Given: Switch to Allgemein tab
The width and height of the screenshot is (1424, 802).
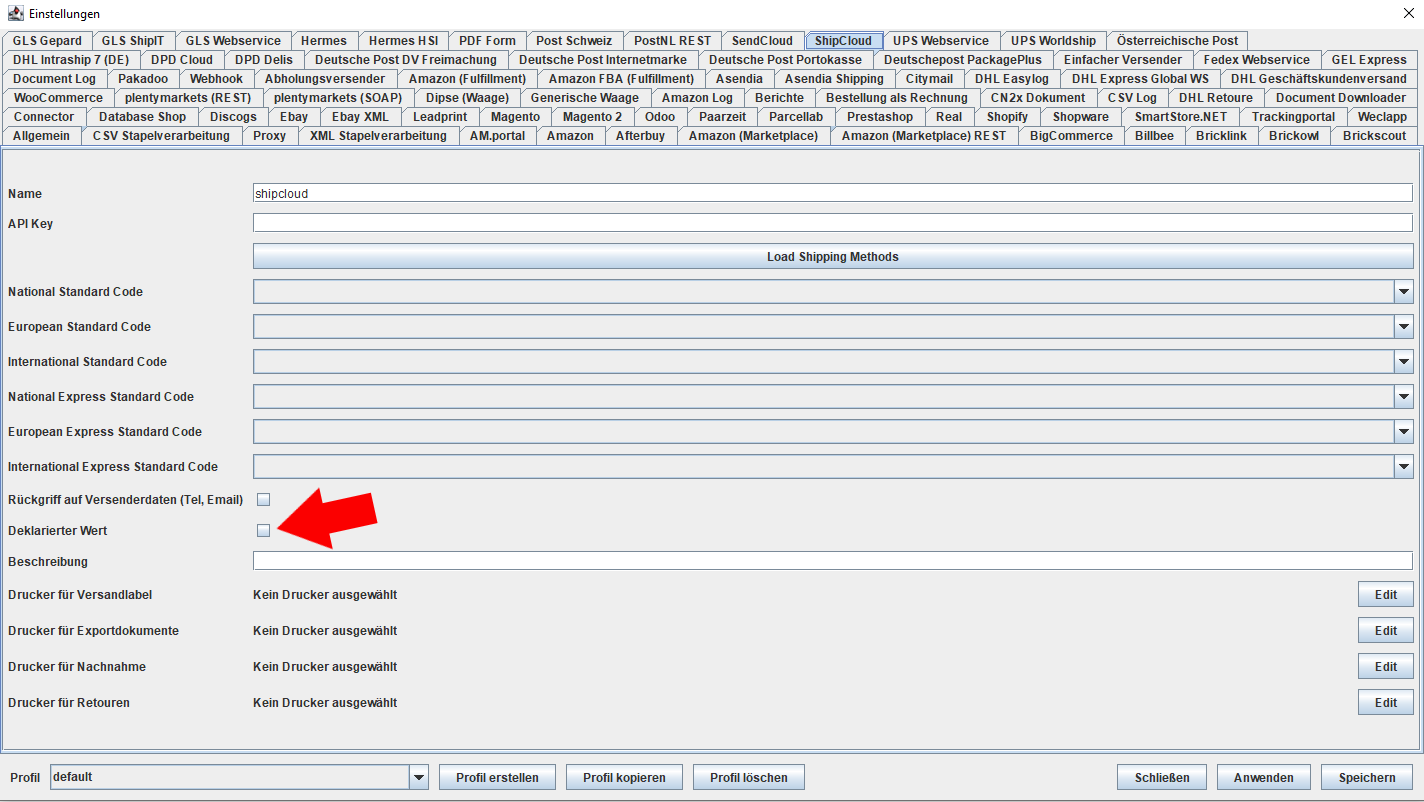Looking at the screenshot, I should [42, 136].
